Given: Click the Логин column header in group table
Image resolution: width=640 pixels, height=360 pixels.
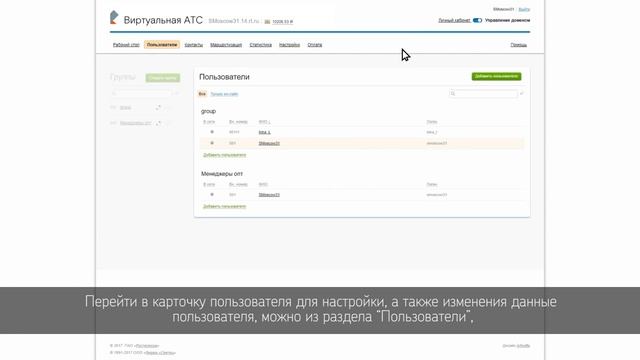Looking at the screenshot, I should pos(432,122).
